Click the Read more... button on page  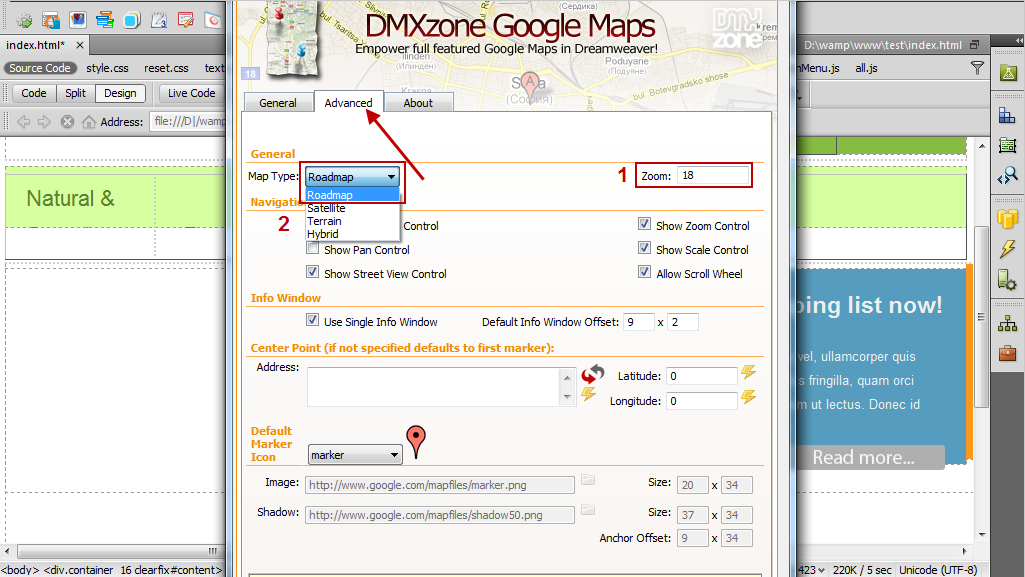tap(869, 457)
